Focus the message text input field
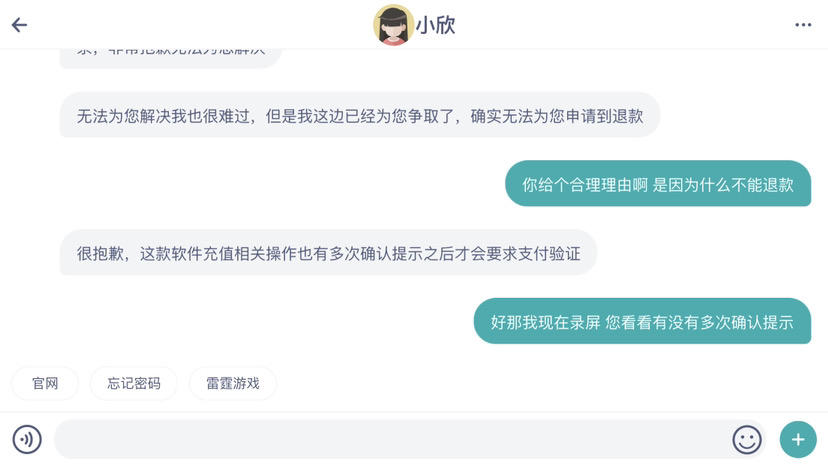Viewport: 828px width, 466px height. click(390, 439)
